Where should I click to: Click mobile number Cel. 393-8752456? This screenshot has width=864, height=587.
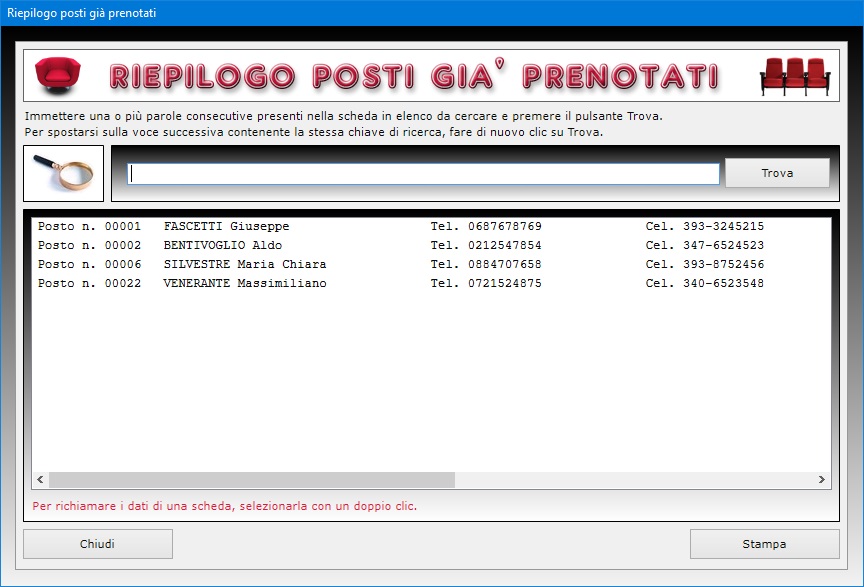click(x=705, y=264)
